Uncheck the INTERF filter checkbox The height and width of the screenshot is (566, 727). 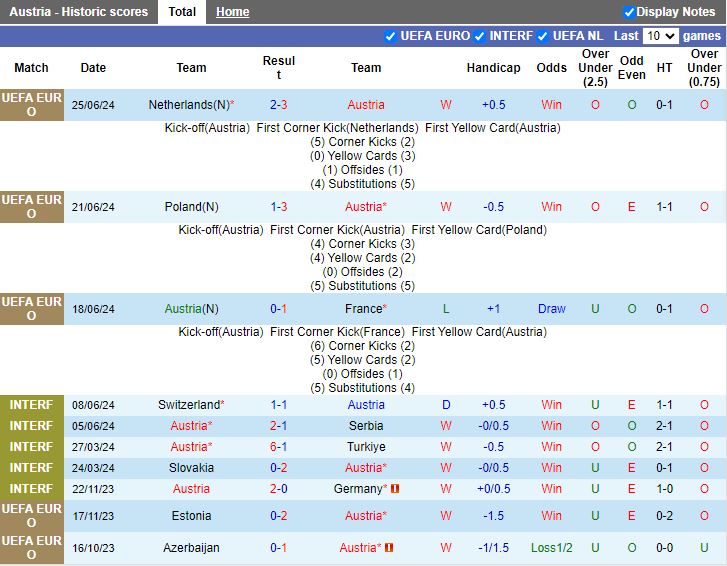tap(479, 36)
